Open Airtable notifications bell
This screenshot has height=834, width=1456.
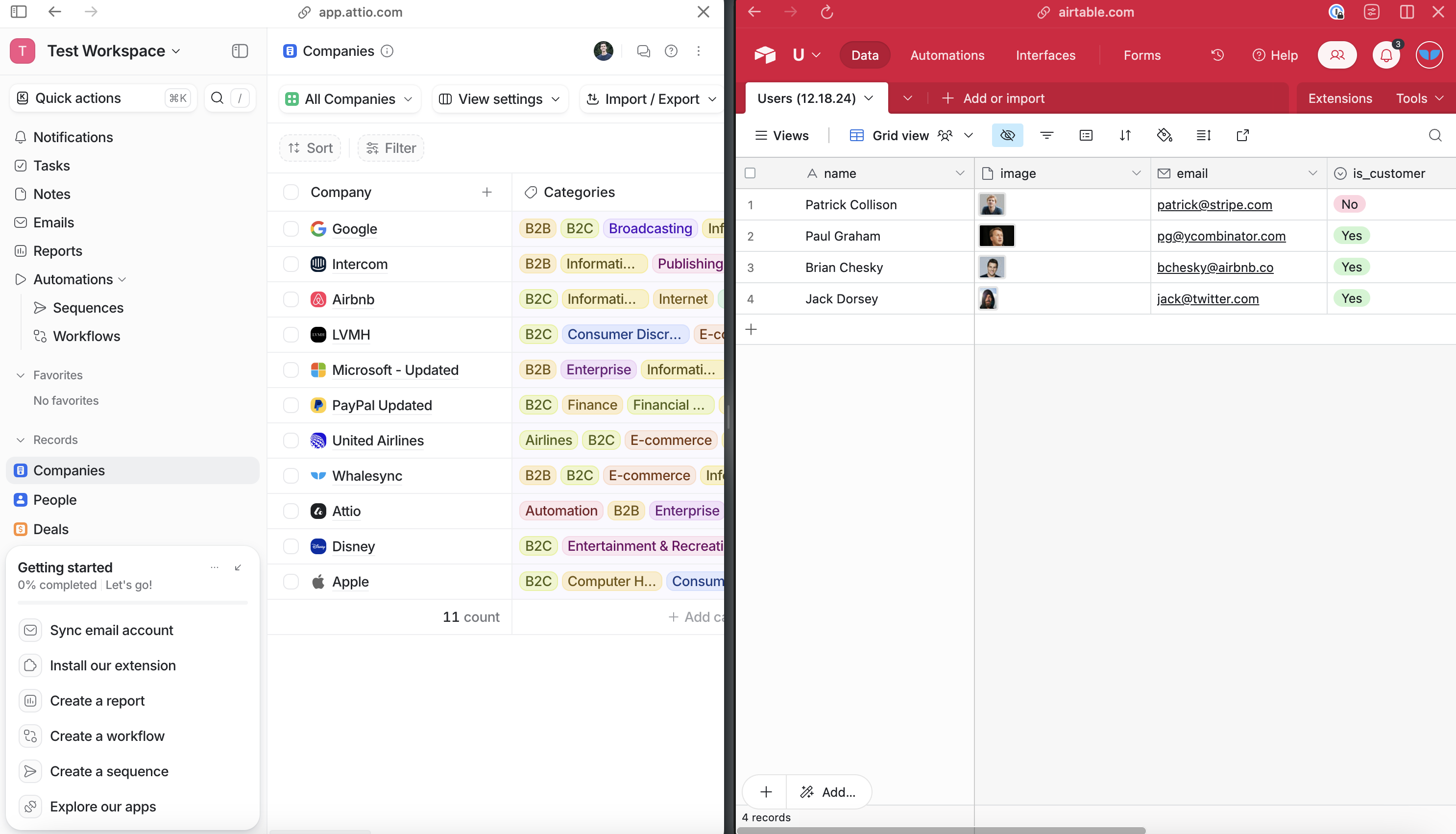click(1386, 55)
